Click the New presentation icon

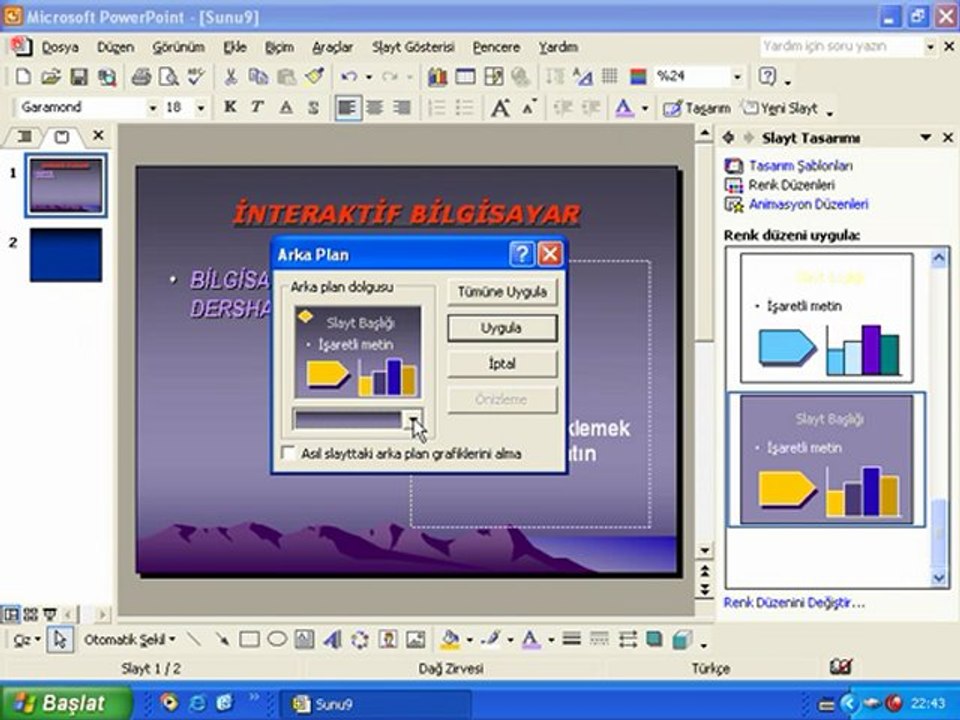(23, 77)
